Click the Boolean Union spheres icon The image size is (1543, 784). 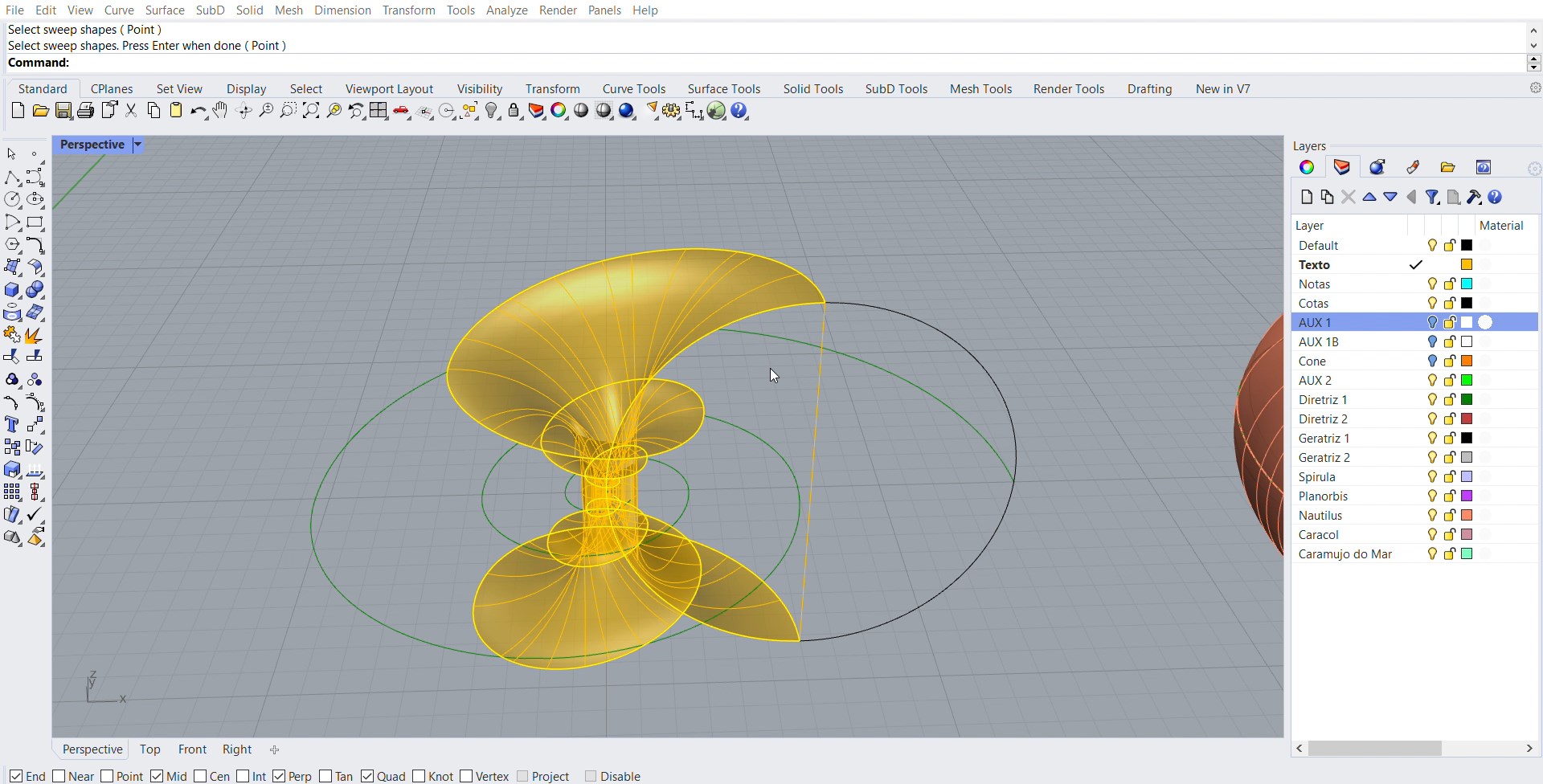[35, 290]
